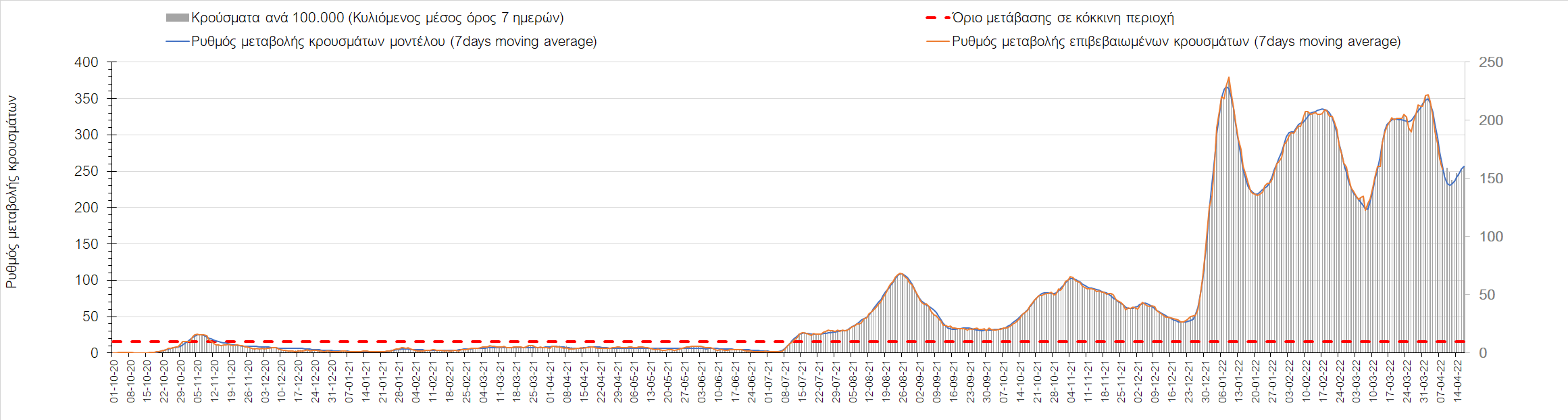
Task: Select the date label 05-11-20
Action: [x=198, y=381]
